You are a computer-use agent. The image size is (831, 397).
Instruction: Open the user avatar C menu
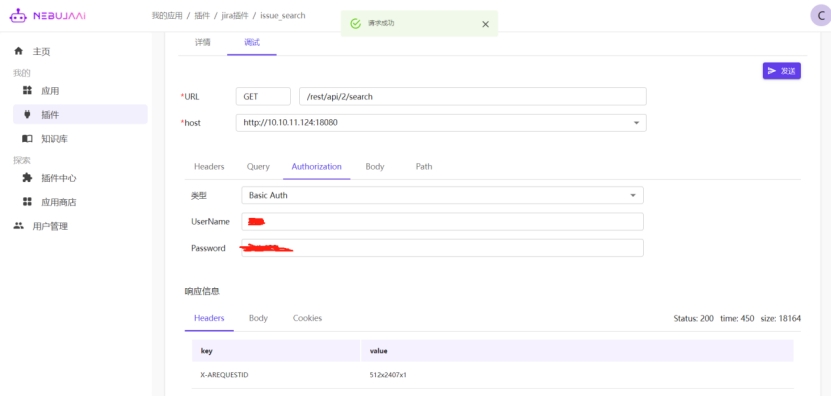point(821,15)
